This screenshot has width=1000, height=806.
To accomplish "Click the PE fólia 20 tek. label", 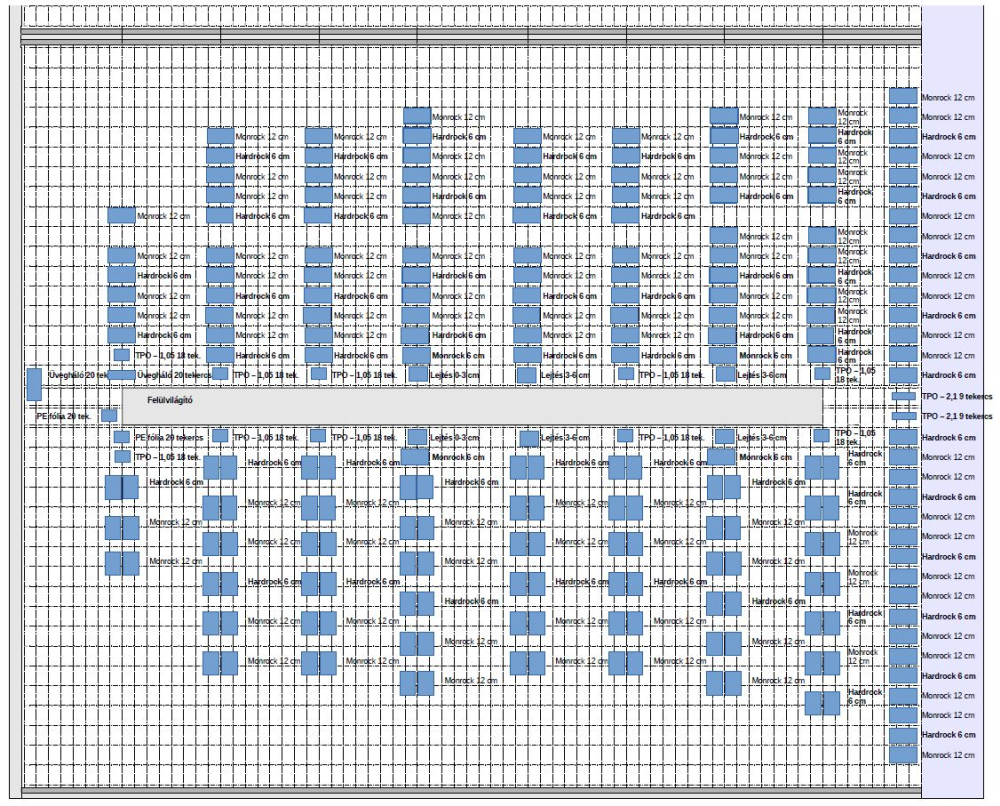I will coord(63,415).
